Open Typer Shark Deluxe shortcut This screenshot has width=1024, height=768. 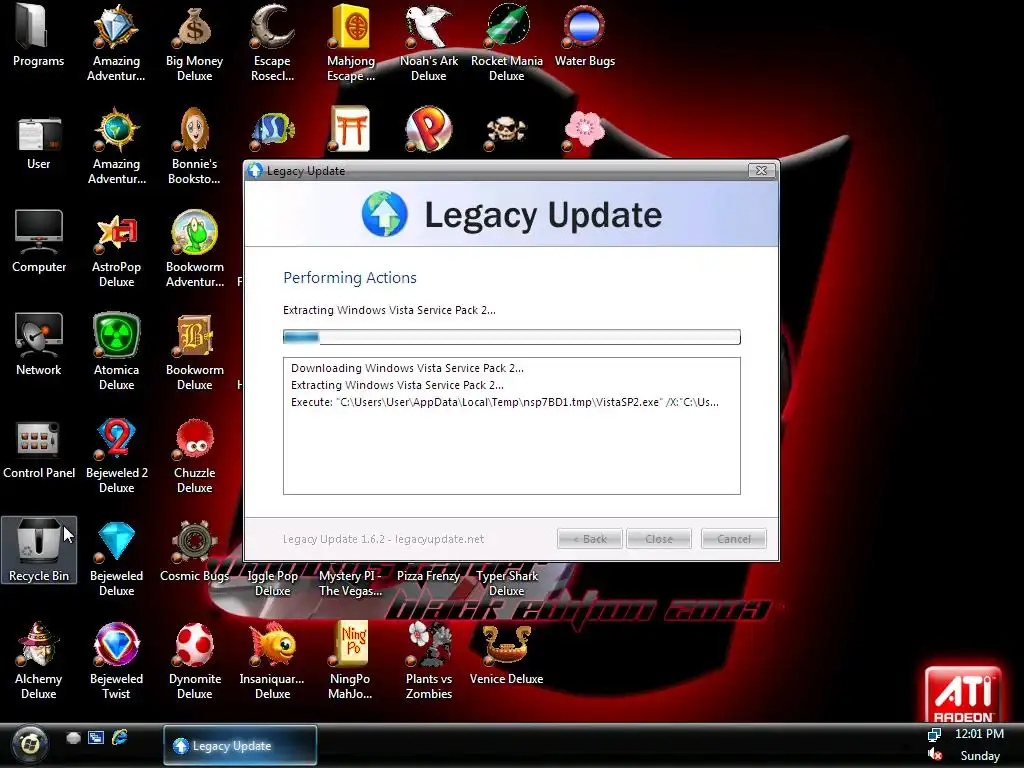click(507, 583)
